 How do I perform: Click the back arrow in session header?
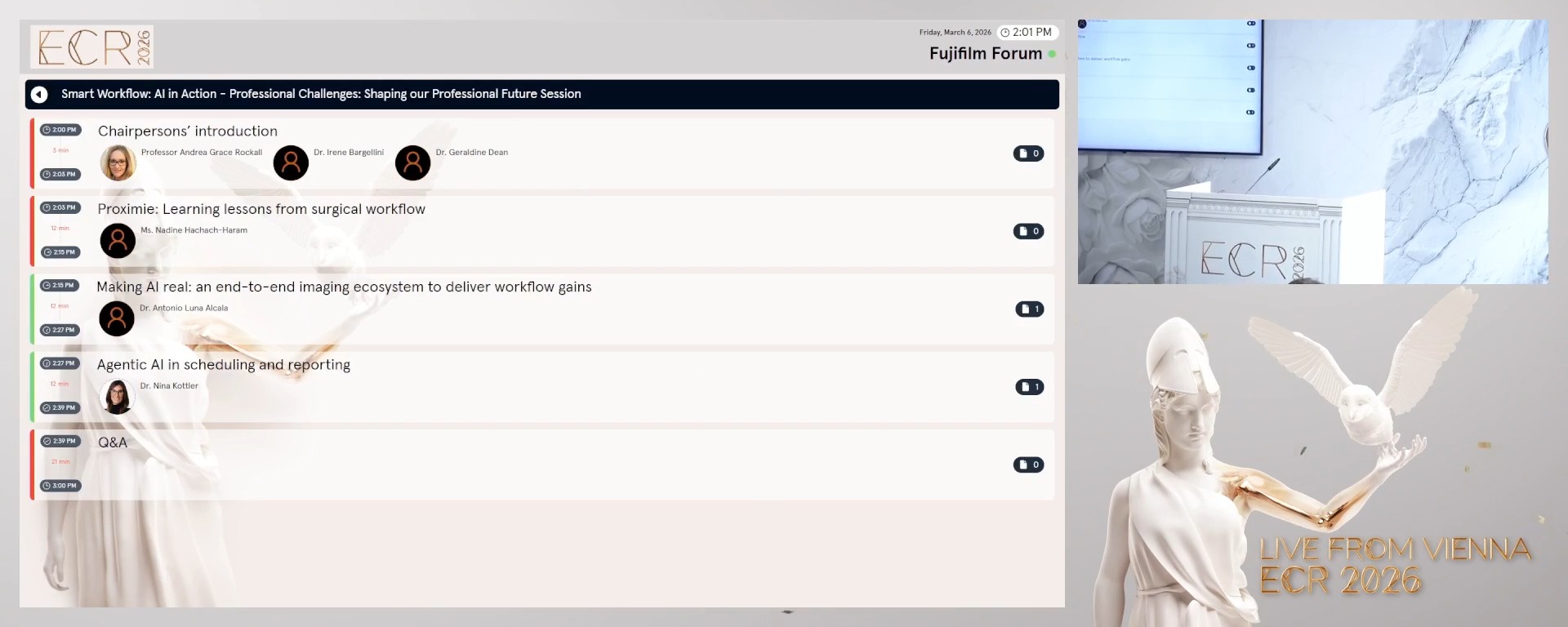coord(39,95)
